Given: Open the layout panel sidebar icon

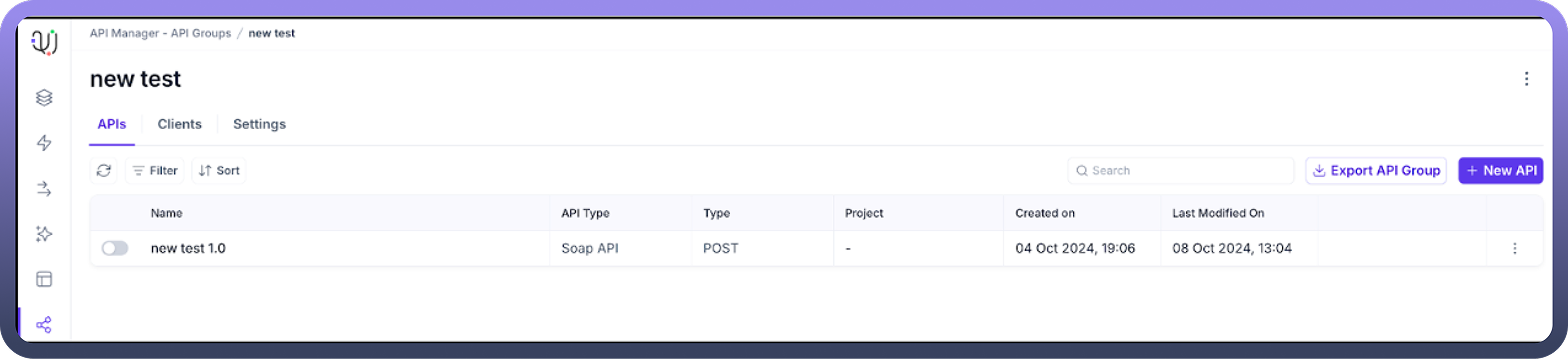Looking at the screenshot, I should click(45, 279).
